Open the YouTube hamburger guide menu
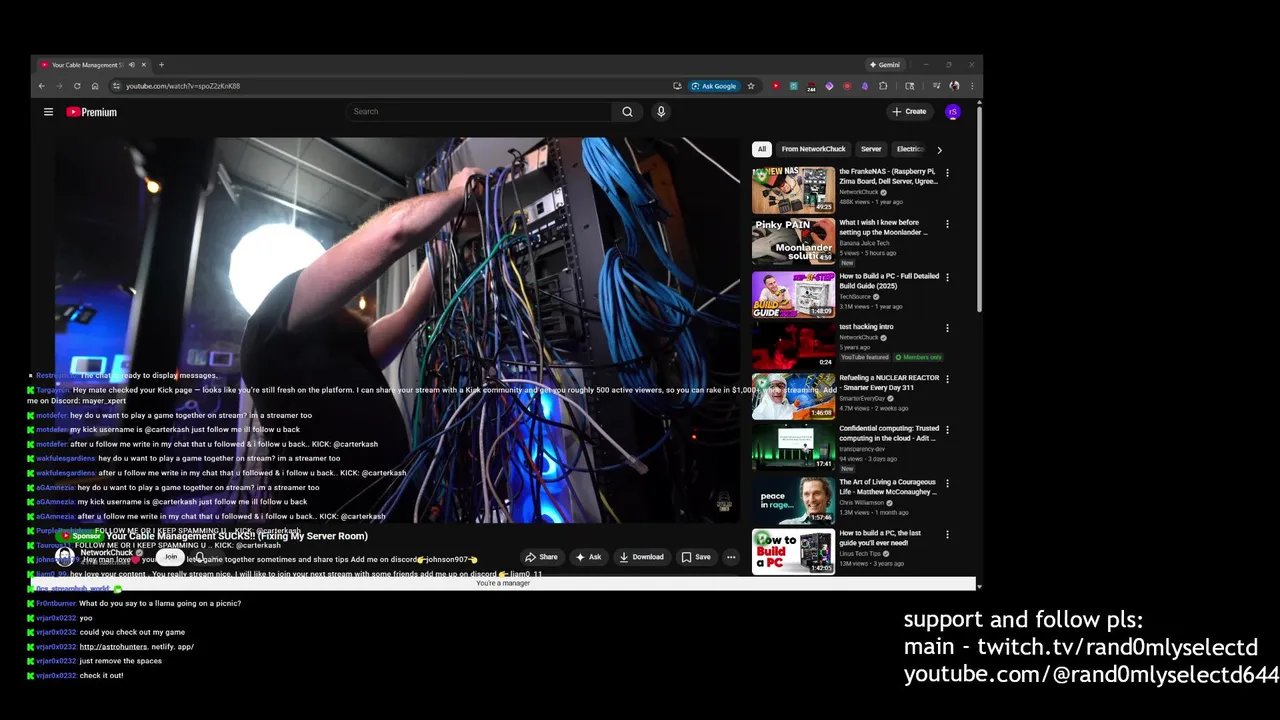1280x720 pixels. coord(48,112)
